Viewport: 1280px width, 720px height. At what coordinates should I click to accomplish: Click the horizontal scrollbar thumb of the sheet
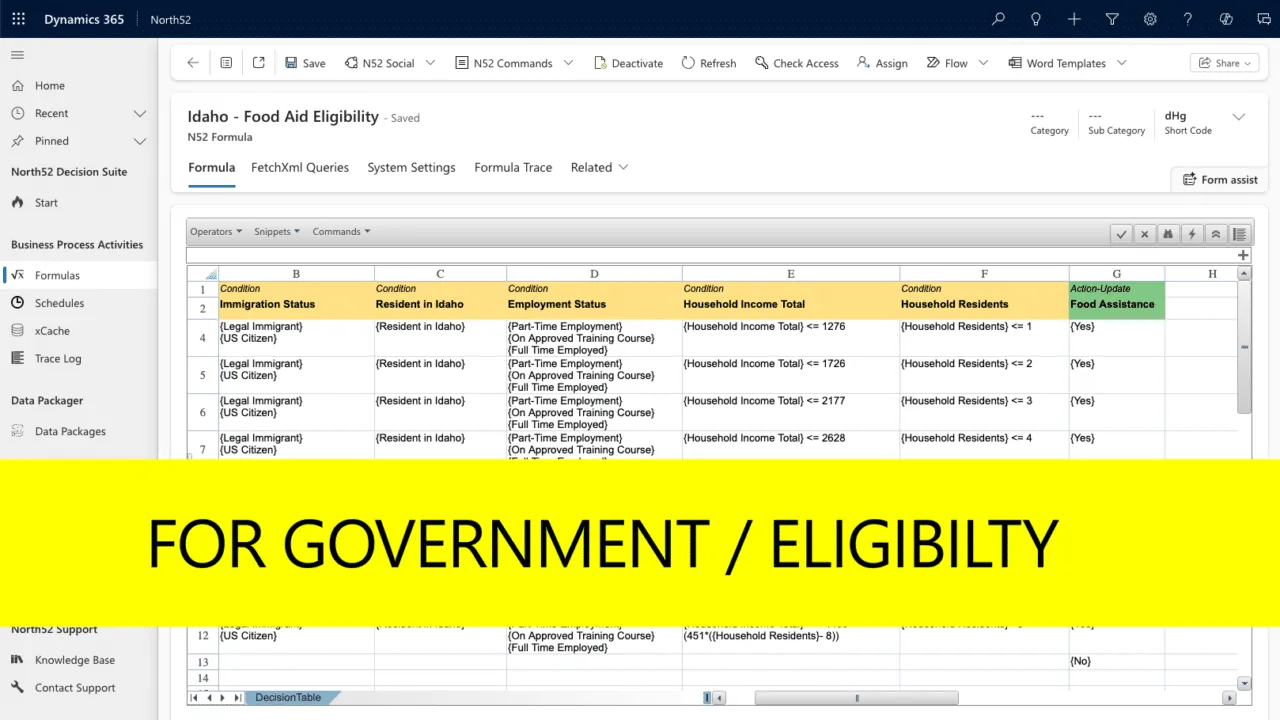(x=856, y=698)
